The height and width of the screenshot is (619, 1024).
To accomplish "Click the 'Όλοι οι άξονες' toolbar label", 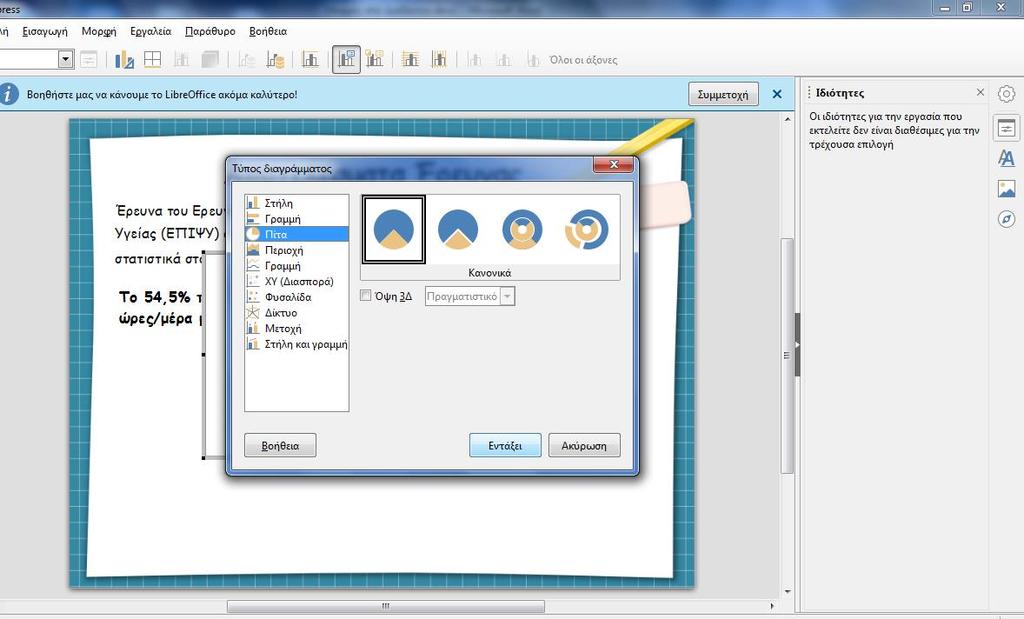I will pyautogui.click(x=583, y=60).
